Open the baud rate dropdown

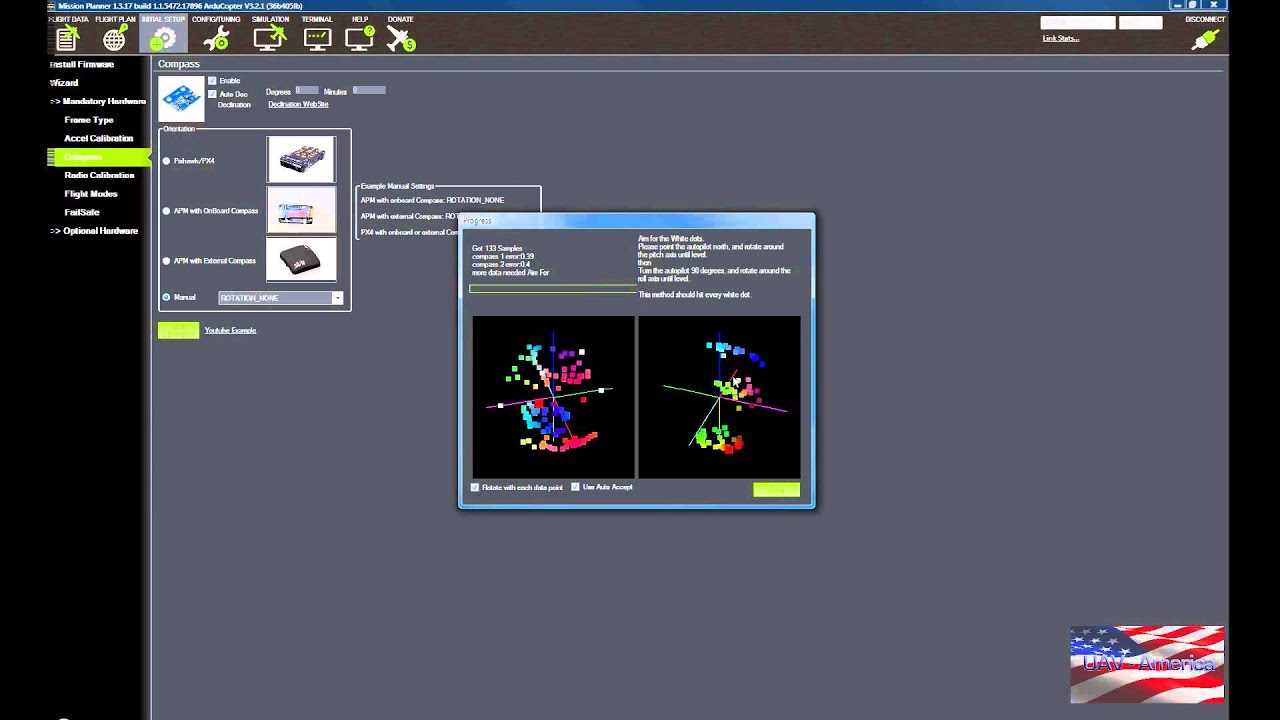point(1140,23)
